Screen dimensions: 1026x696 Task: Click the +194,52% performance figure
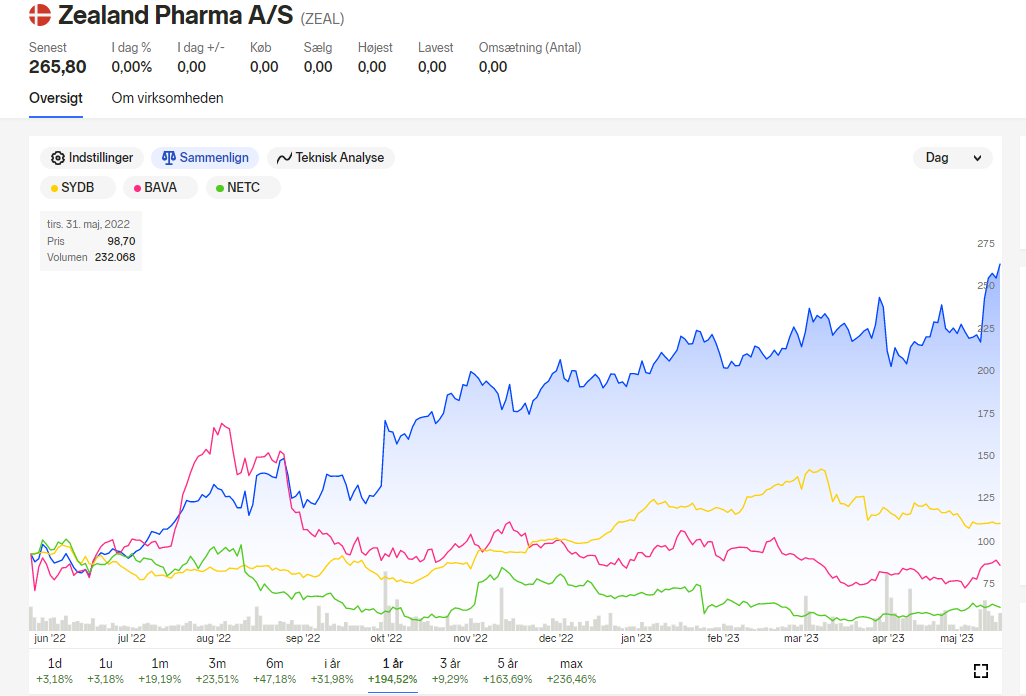coord(393,680)
